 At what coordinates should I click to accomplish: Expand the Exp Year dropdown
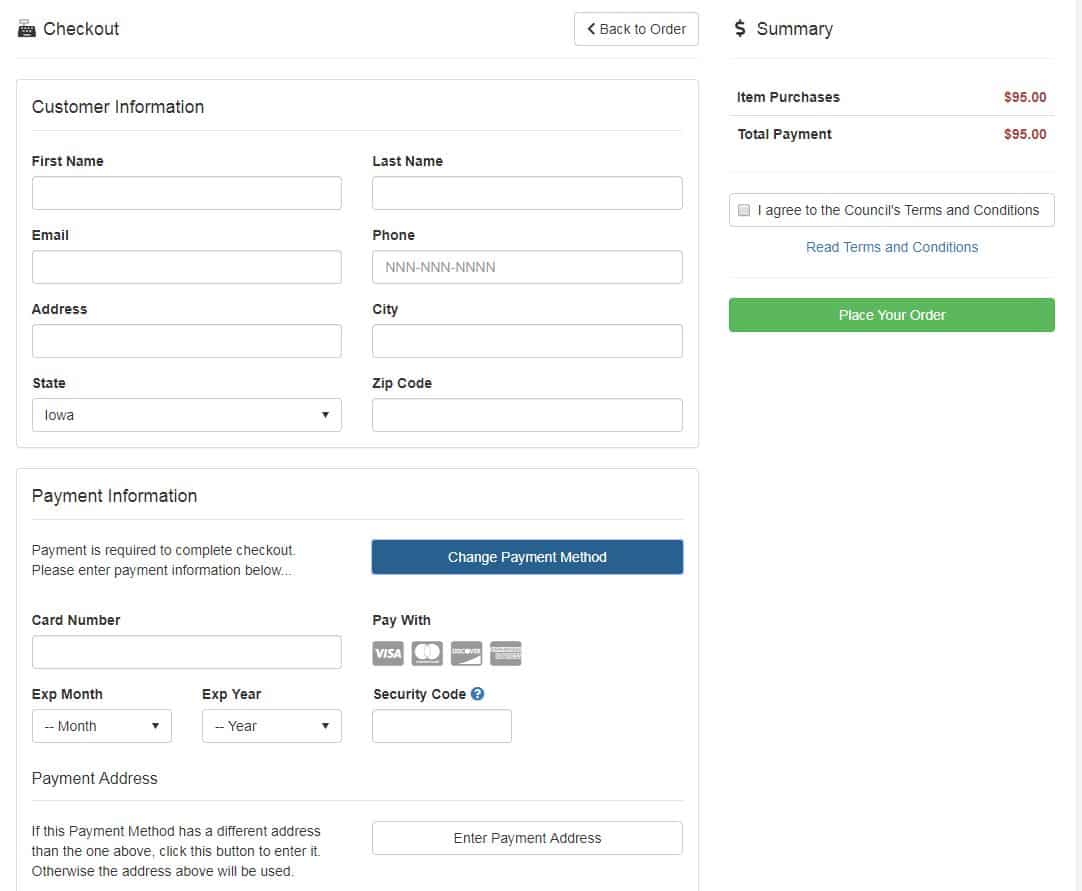[x=272, y=726]
